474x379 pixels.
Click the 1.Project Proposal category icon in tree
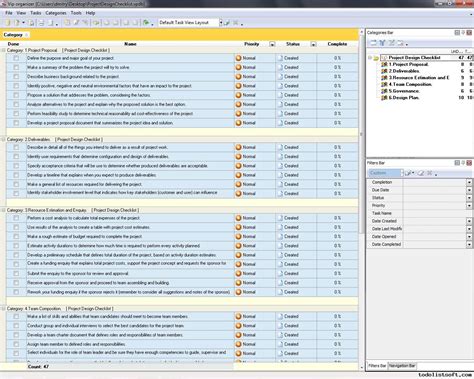pyautogui.click(x=384, y=64)
